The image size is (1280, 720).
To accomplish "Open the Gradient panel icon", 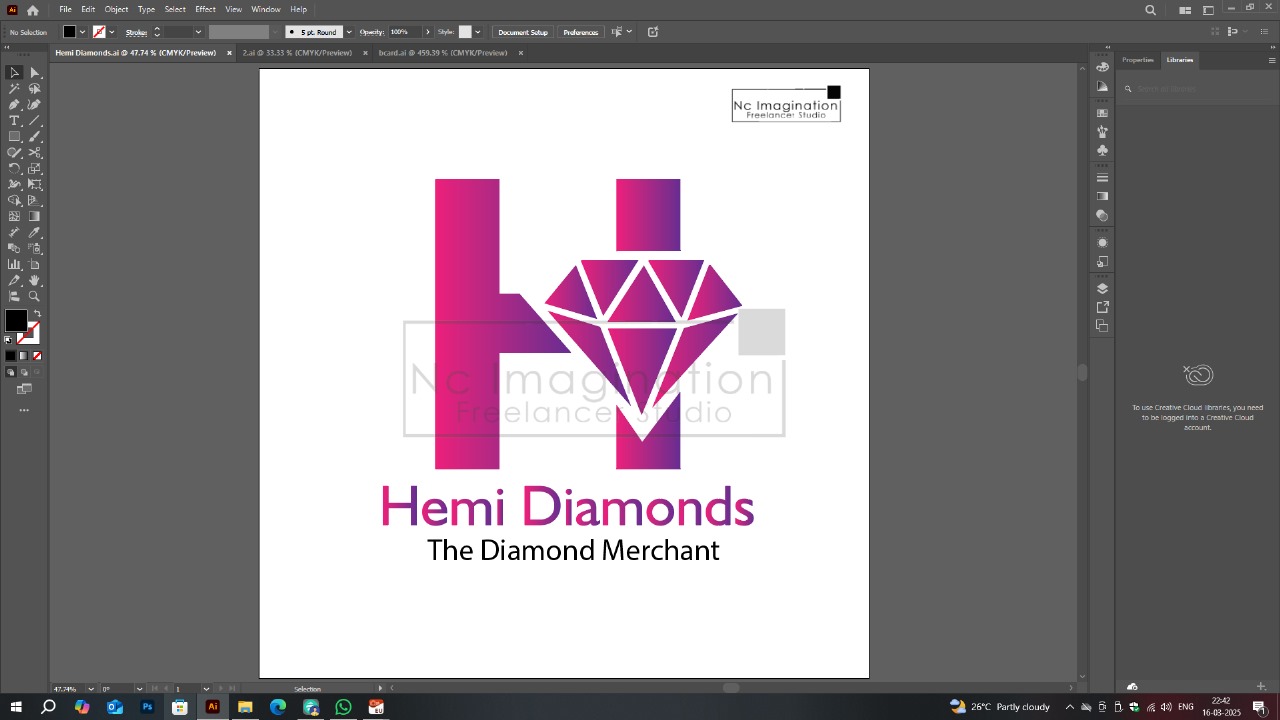I will [1102, 197].
